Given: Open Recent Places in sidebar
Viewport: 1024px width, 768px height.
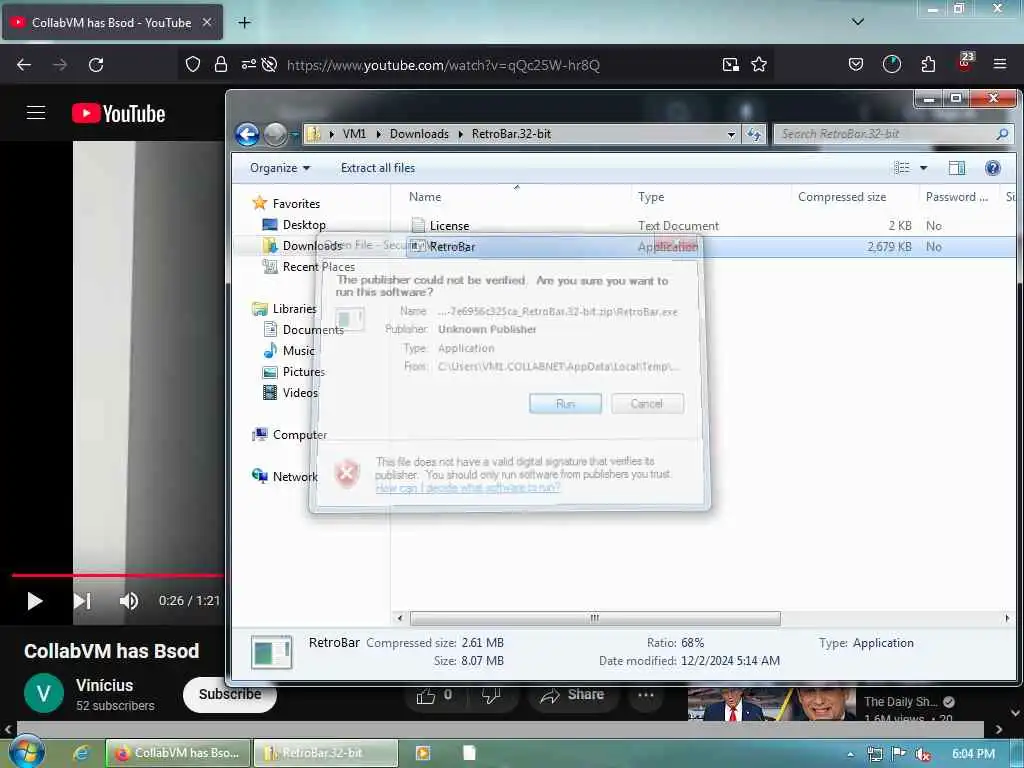Looking at the screenshot, I should [x=318, y=266].
